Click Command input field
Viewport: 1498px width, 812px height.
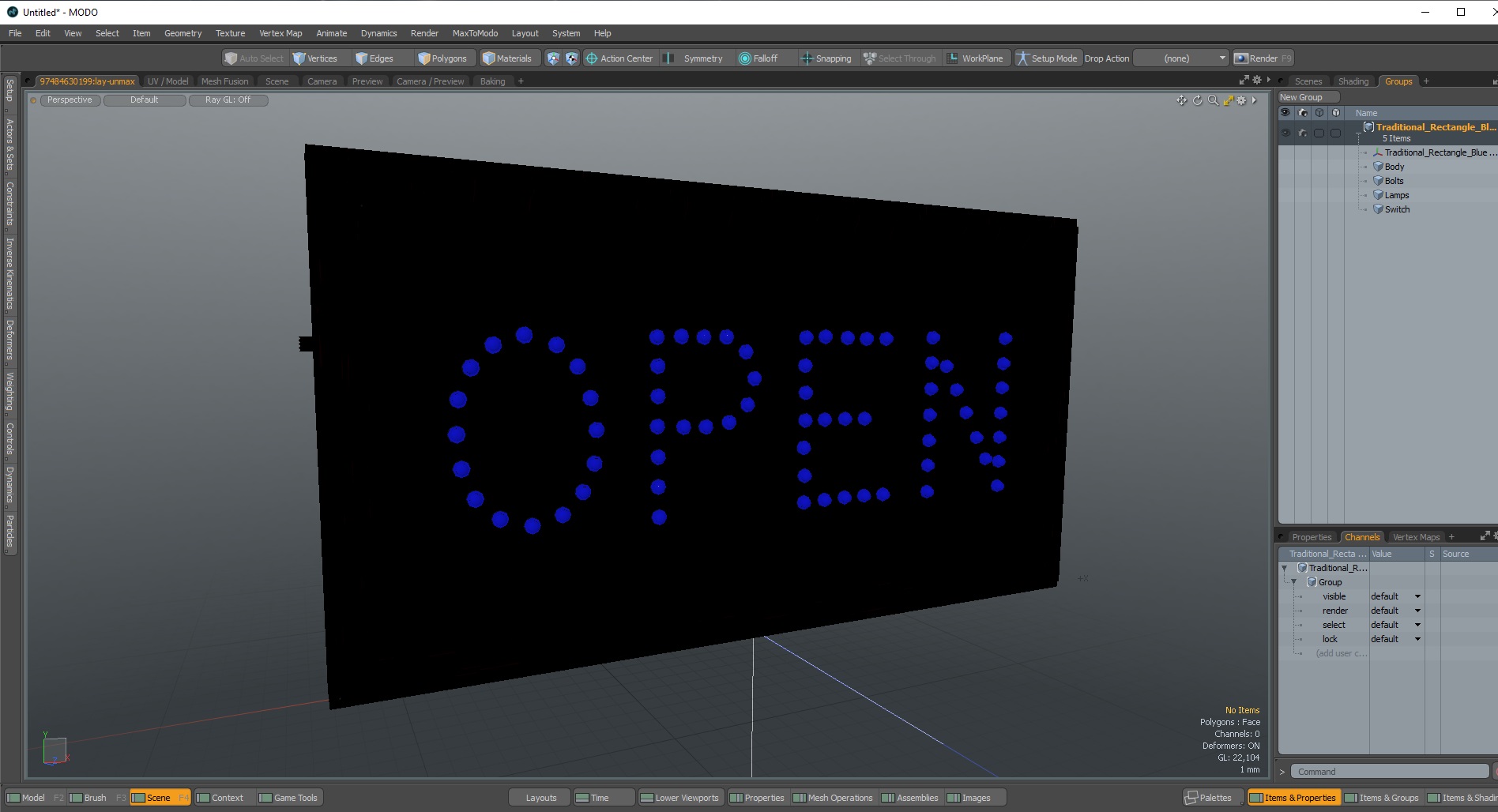coord(1389,772)
